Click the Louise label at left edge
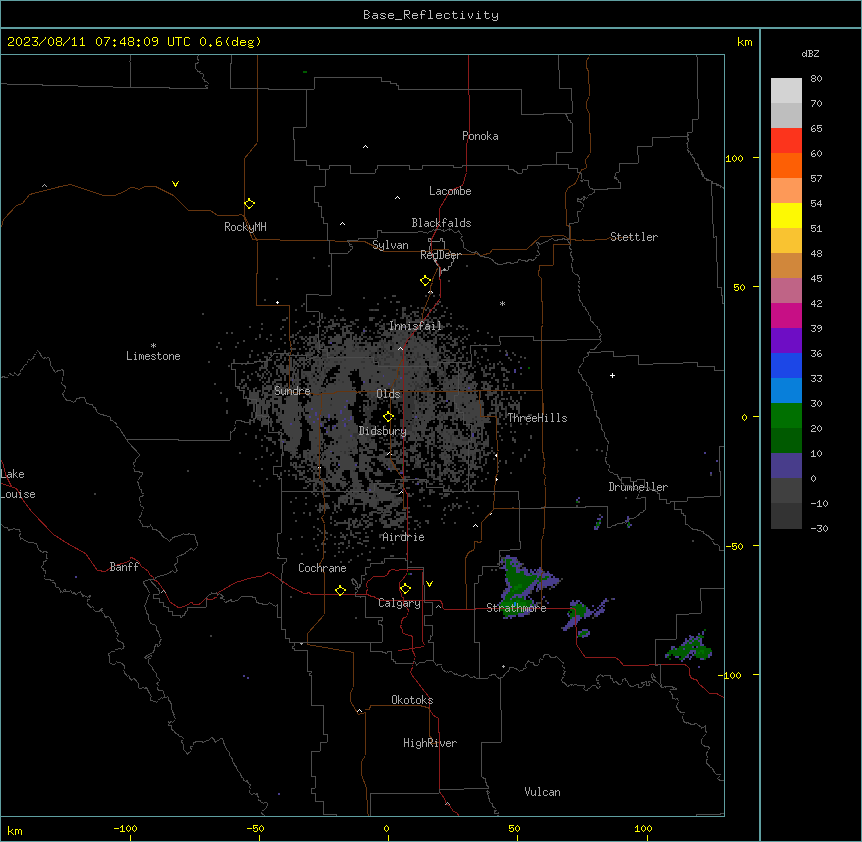Image resolution: width=862 pixels, height=842 pixels. 18,494
